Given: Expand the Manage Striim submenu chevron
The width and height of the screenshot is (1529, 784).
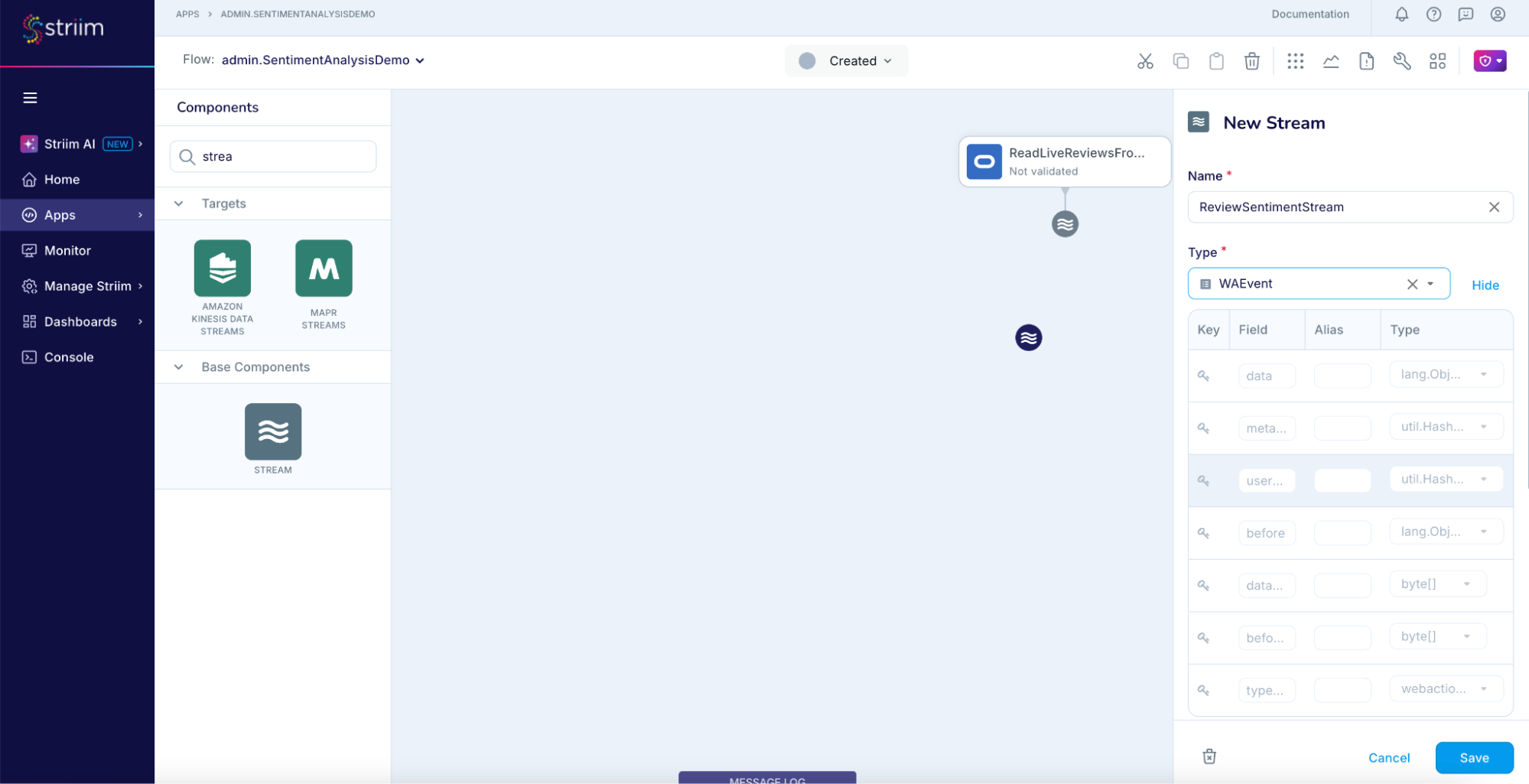Looking at the screenshot, I should tap(141, 286).
